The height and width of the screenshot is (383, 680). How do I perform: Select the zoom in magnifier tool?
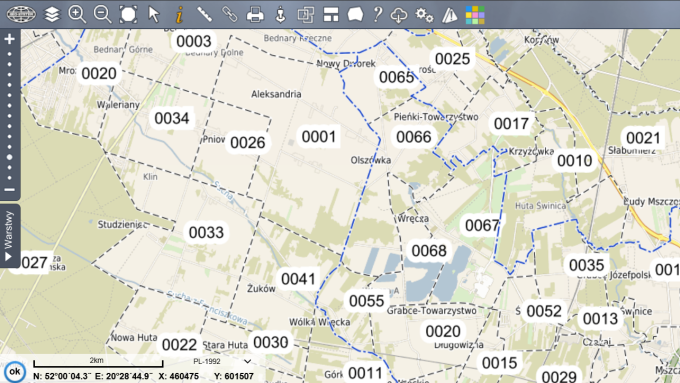point(77,15)
